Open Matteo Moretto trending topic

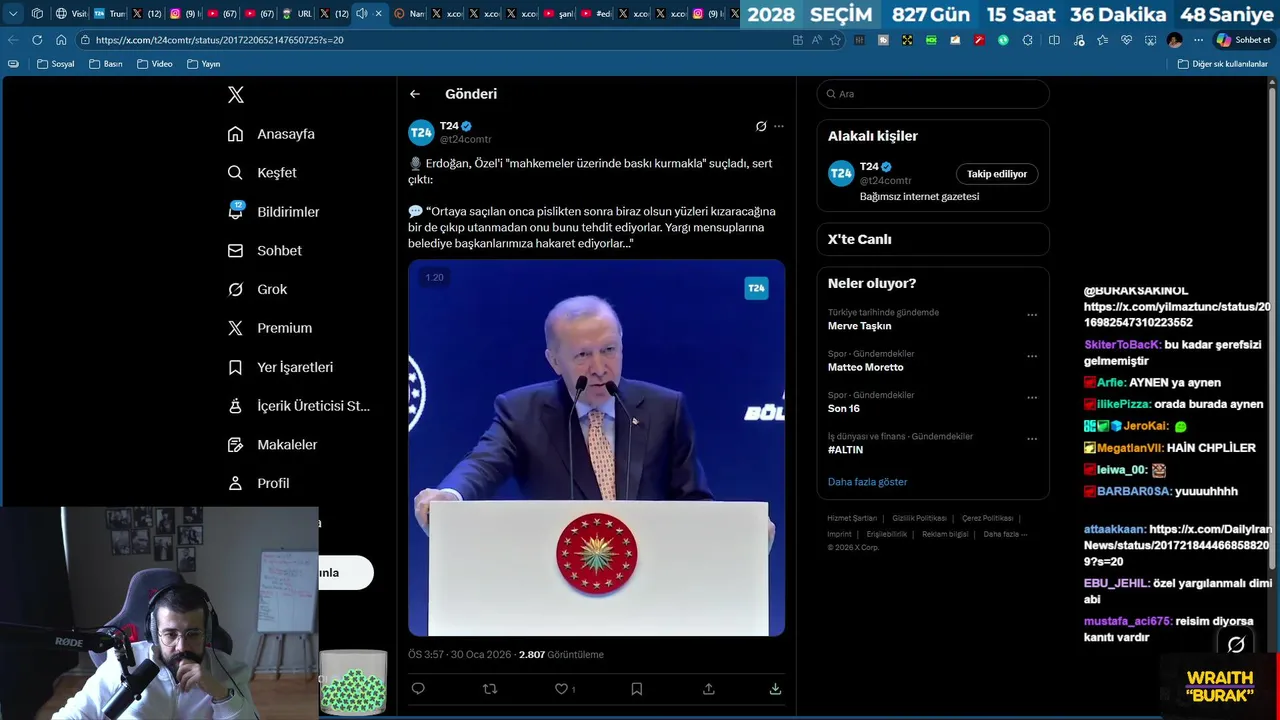866,367
